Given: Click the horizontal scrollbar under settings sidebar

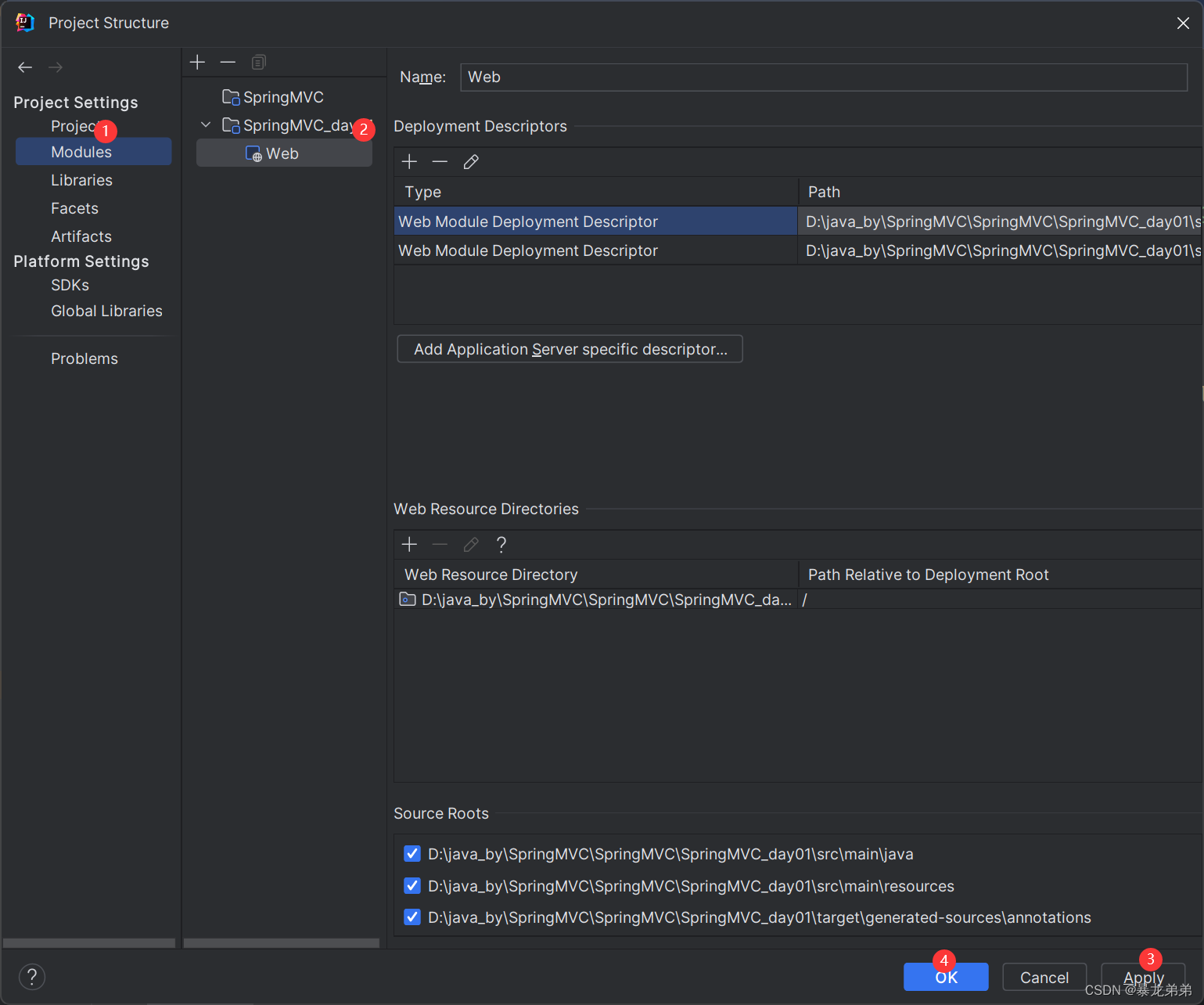Looking at the screenshot, I should tap(89, 943).
